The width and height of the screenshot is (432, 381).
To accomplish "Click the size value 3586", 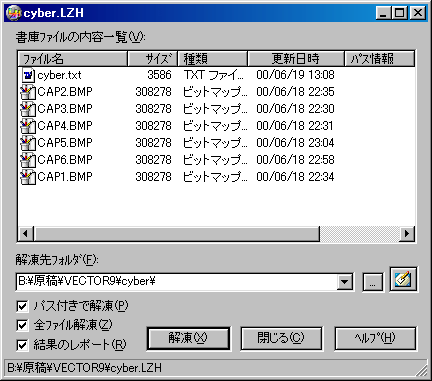I will (x=159, y=75).
